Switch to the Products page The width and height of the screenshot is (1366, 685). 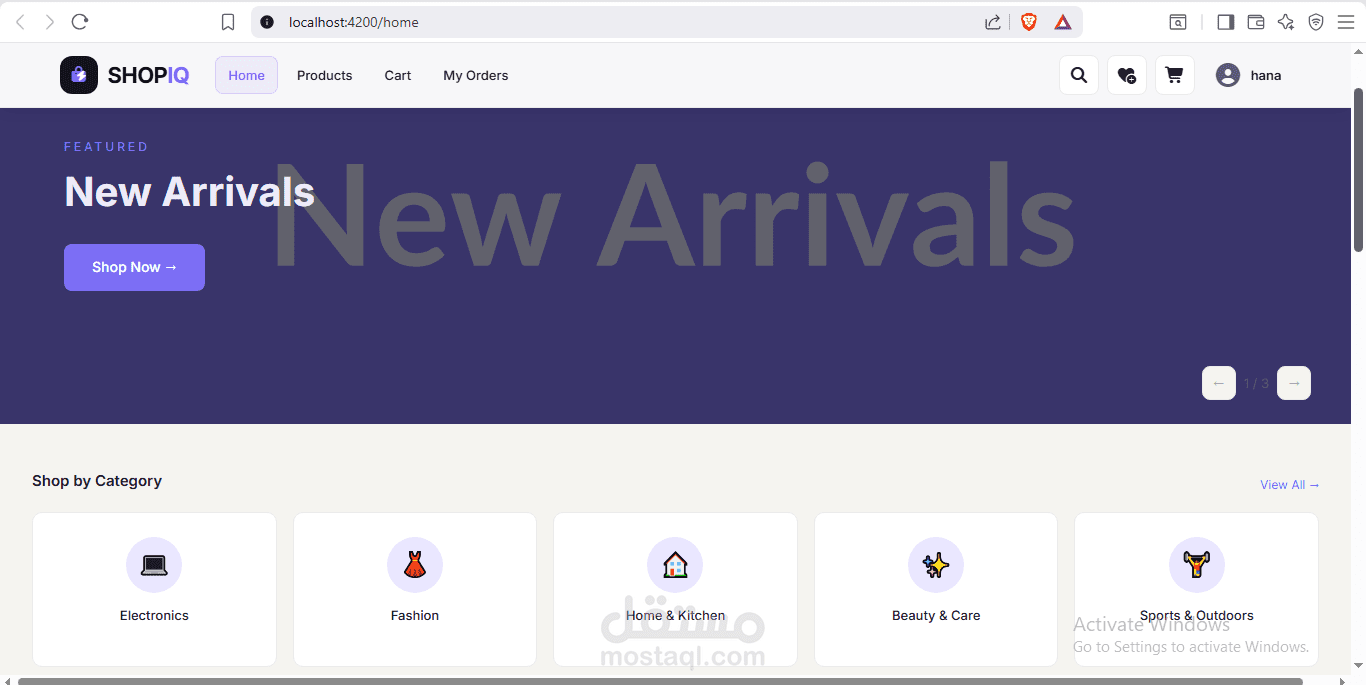pos(324,75)
